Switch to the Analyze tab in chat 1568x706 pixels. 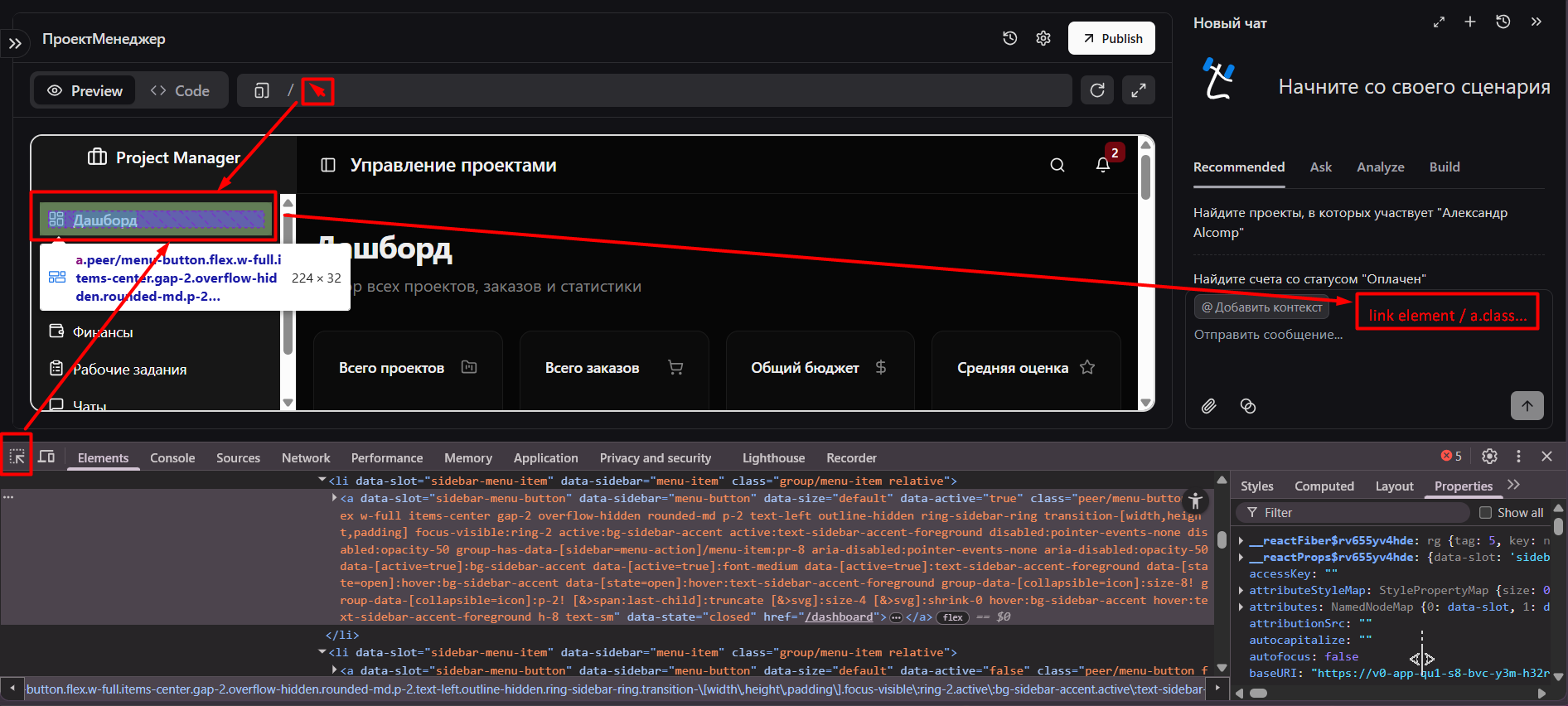tap(1380, 167)
